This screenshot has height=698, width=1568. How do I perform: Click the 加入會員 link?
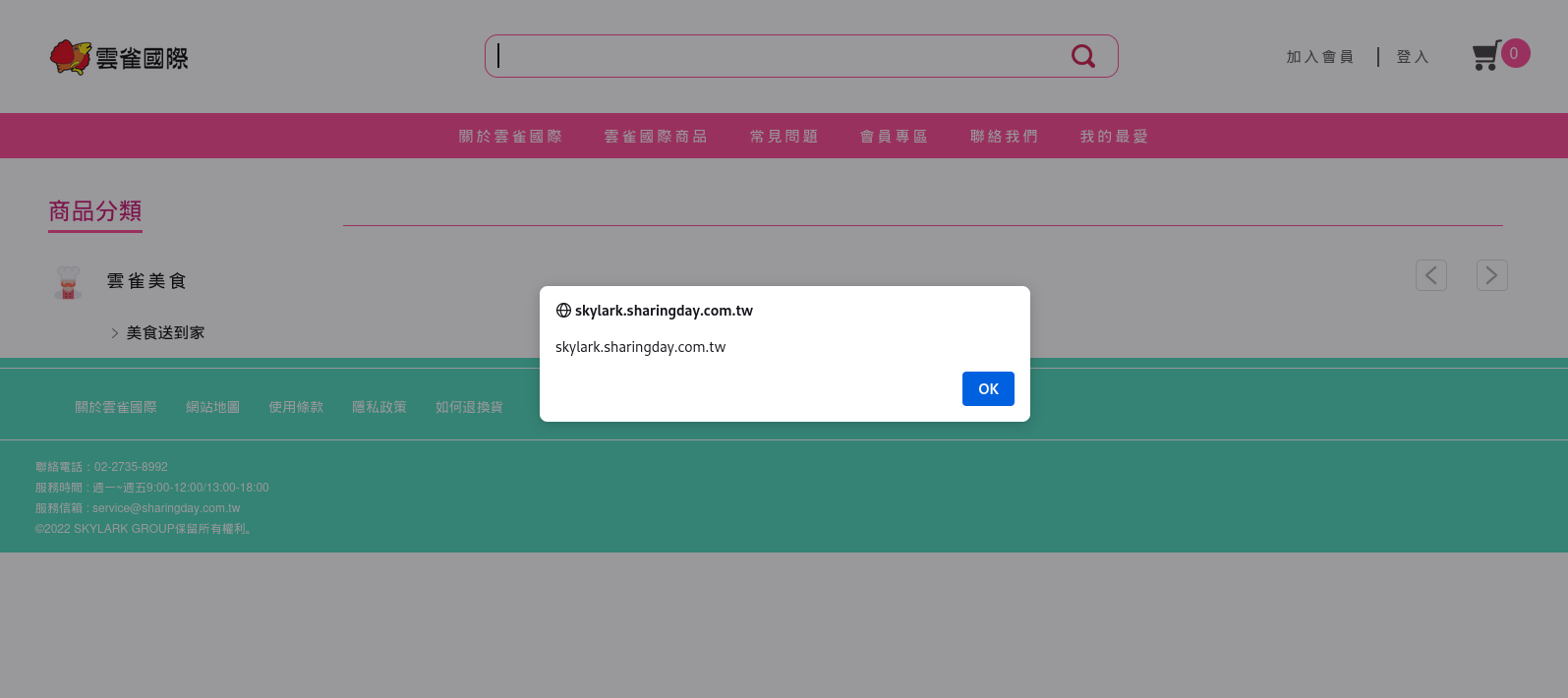[1320, 57]
